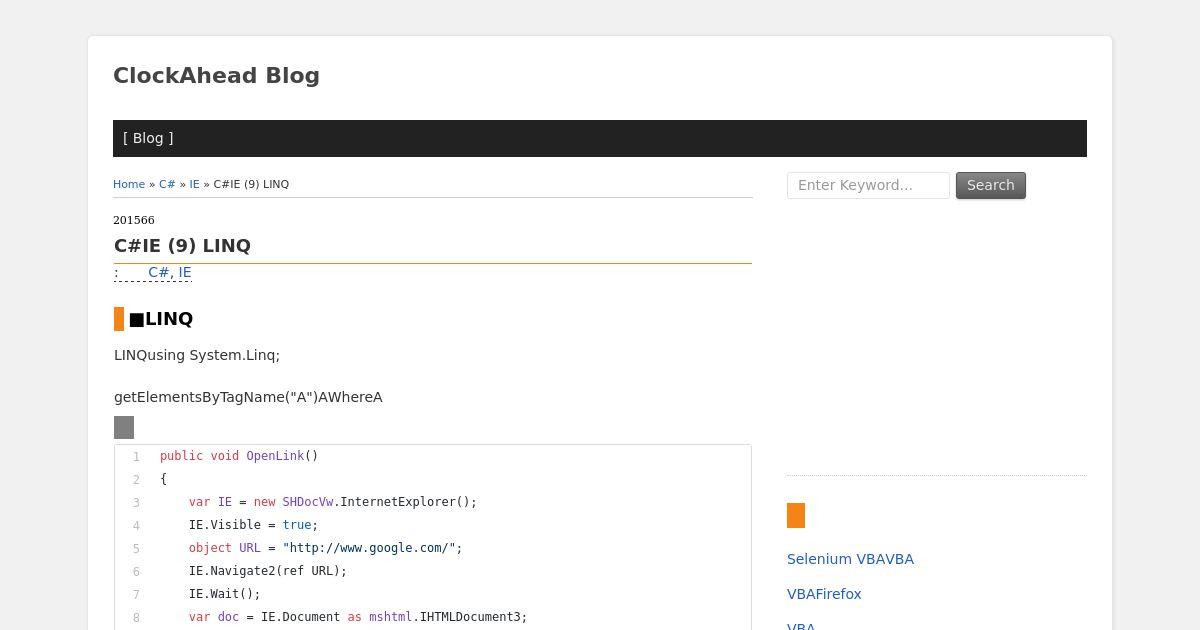Open the IE category tag under the title

click(184, 272)
